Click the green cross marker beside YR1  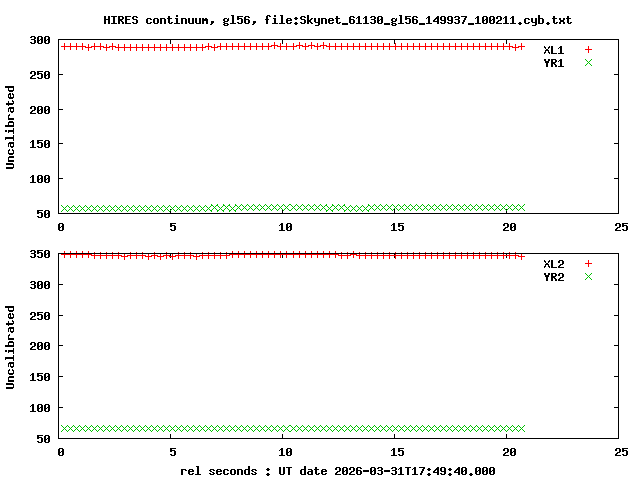click(x=588, y=62)
